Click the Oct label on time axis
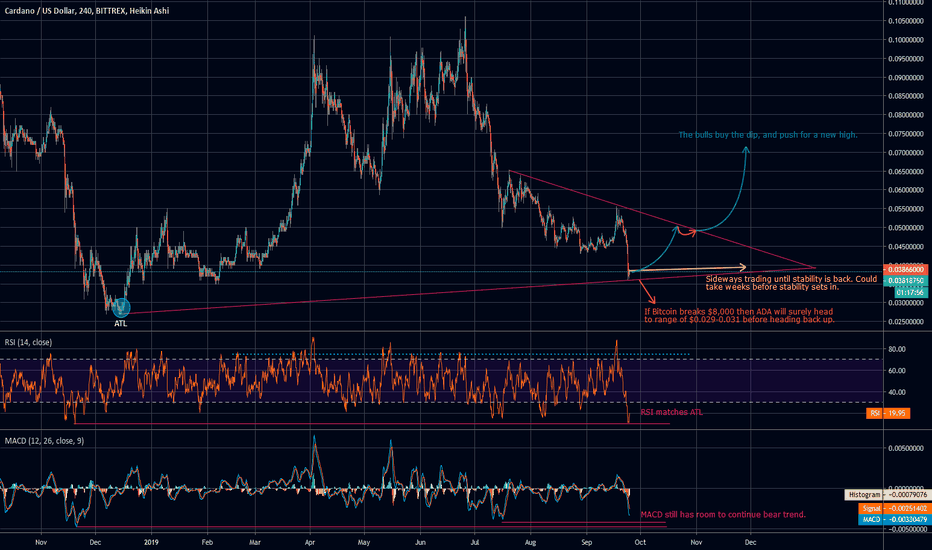This screenshot has width=932, height=550. pos(640,542)
